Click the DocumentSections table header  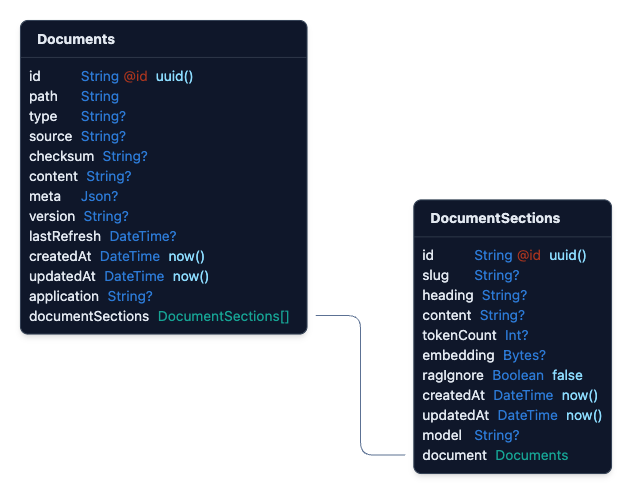click(495, 218)
